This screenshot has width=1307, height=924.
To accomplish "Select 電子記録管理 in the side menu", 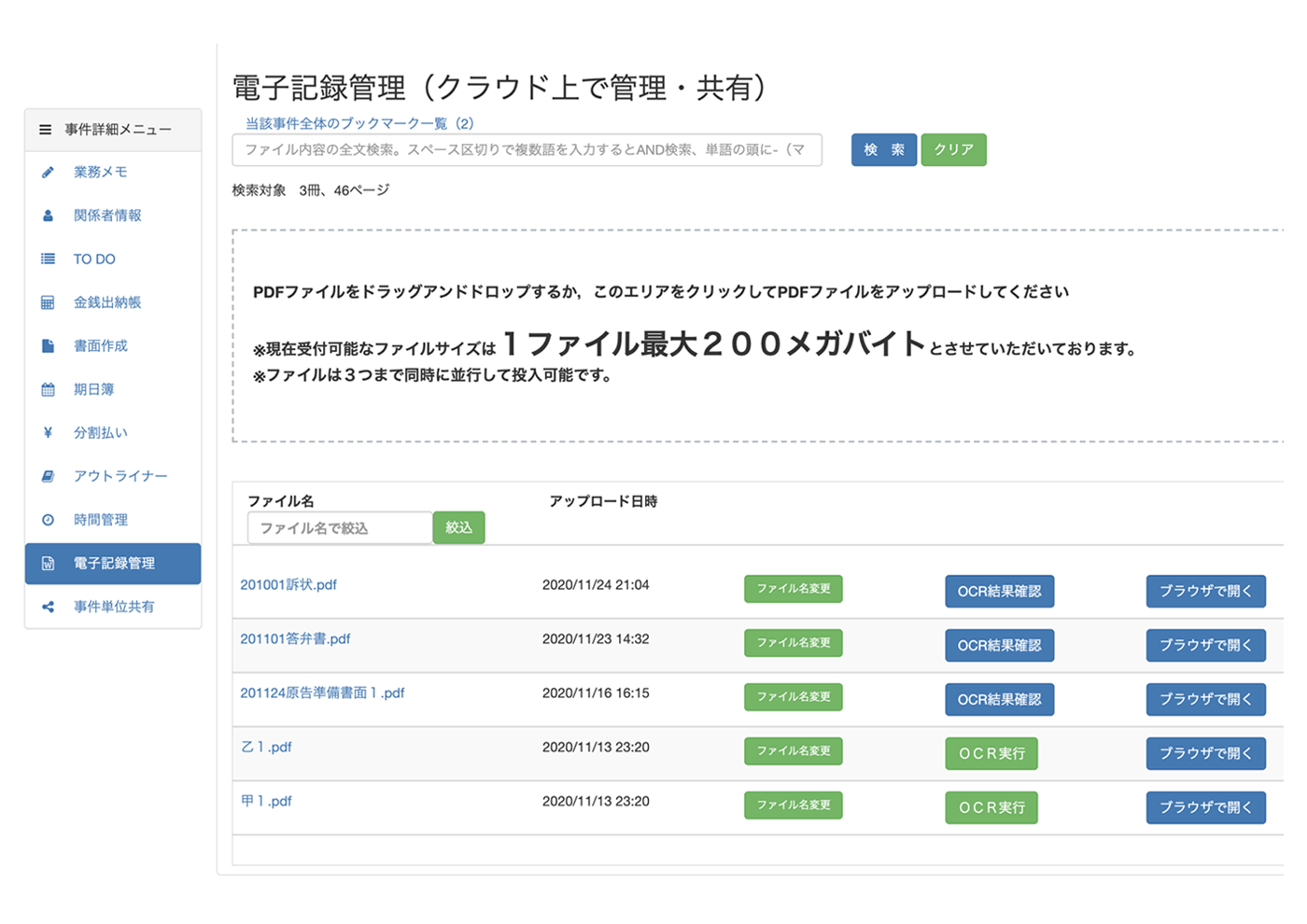I will [x=114, y=564].
